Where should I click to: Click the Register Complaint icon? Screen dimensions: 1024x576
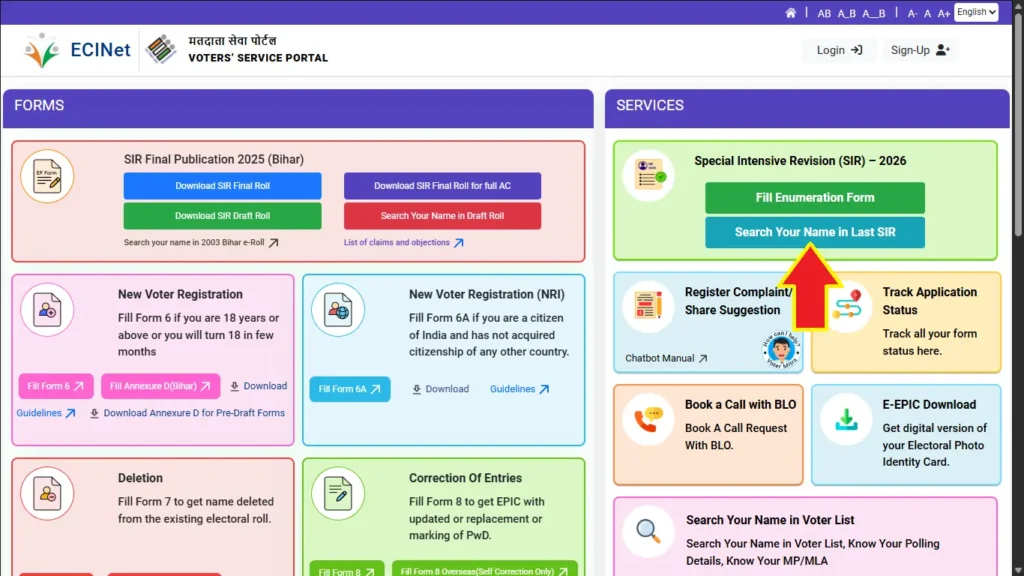(x=648, y=306)
